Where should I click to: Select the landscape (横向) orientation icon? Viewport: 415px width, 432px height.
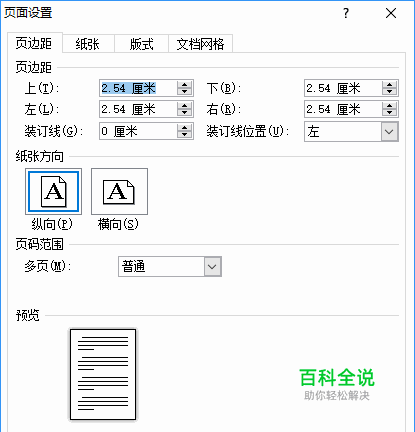(x=119, y=191)
